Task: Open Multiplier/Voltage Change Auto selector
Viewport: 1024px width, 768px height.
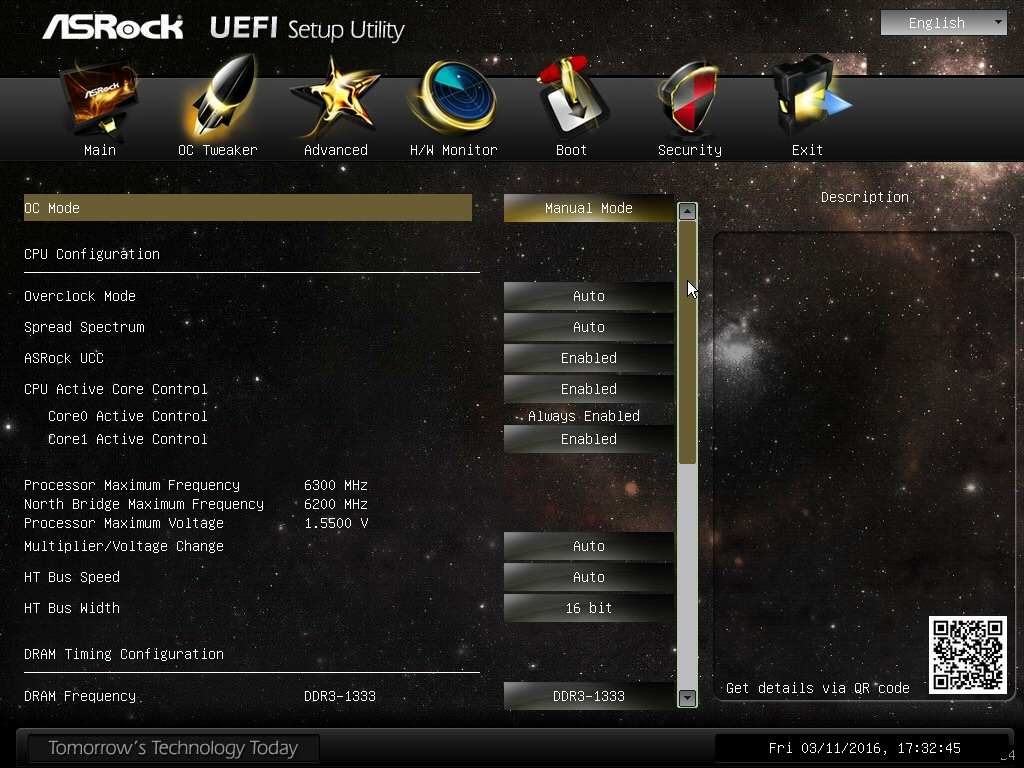Action: click(588, 546)
